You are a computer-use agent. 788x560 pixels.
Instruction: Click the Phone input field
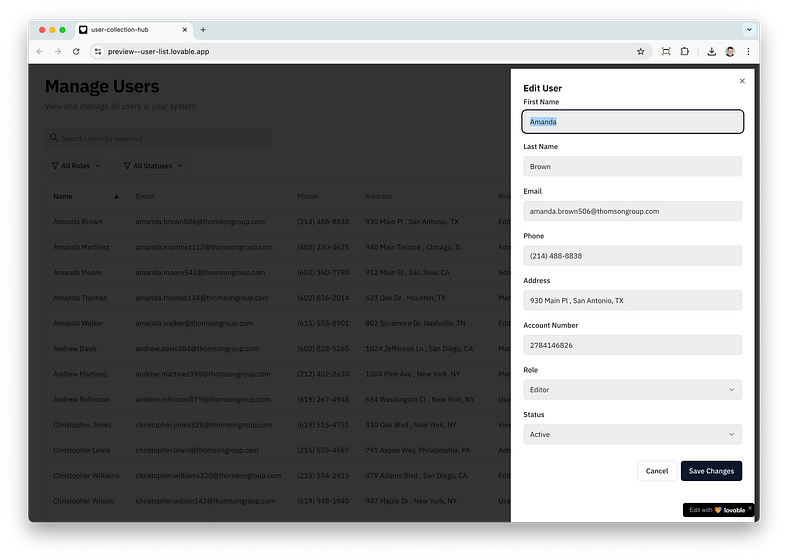point(633,256)
